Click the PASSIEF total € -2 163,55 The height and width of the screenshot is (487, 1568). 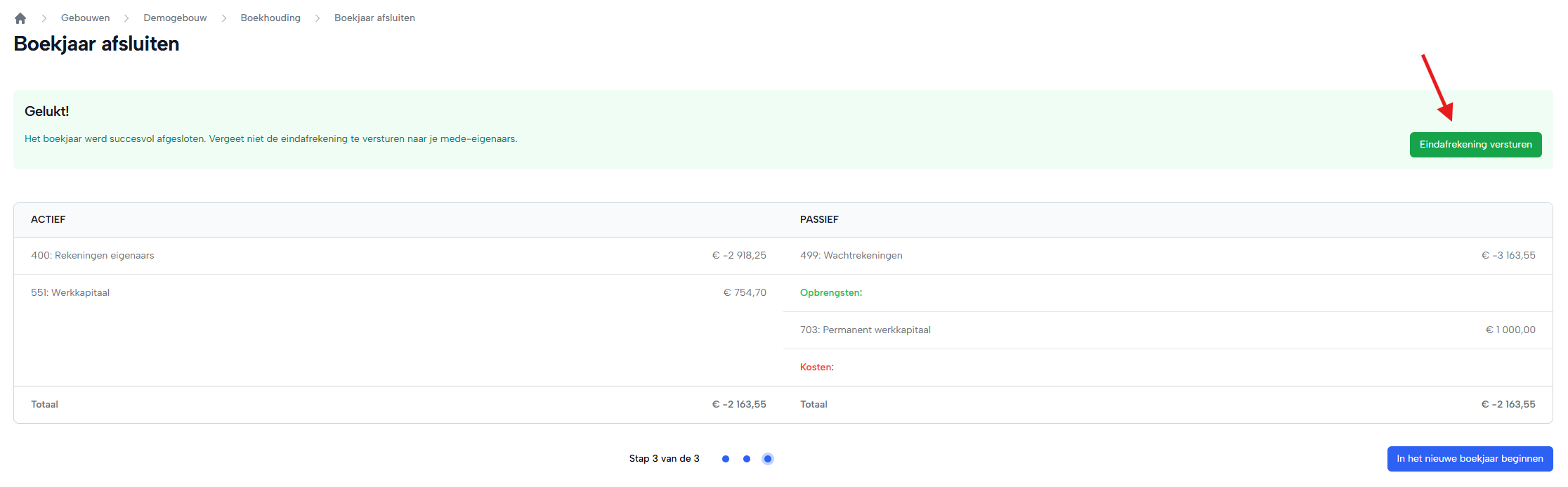click(1508, 405)
